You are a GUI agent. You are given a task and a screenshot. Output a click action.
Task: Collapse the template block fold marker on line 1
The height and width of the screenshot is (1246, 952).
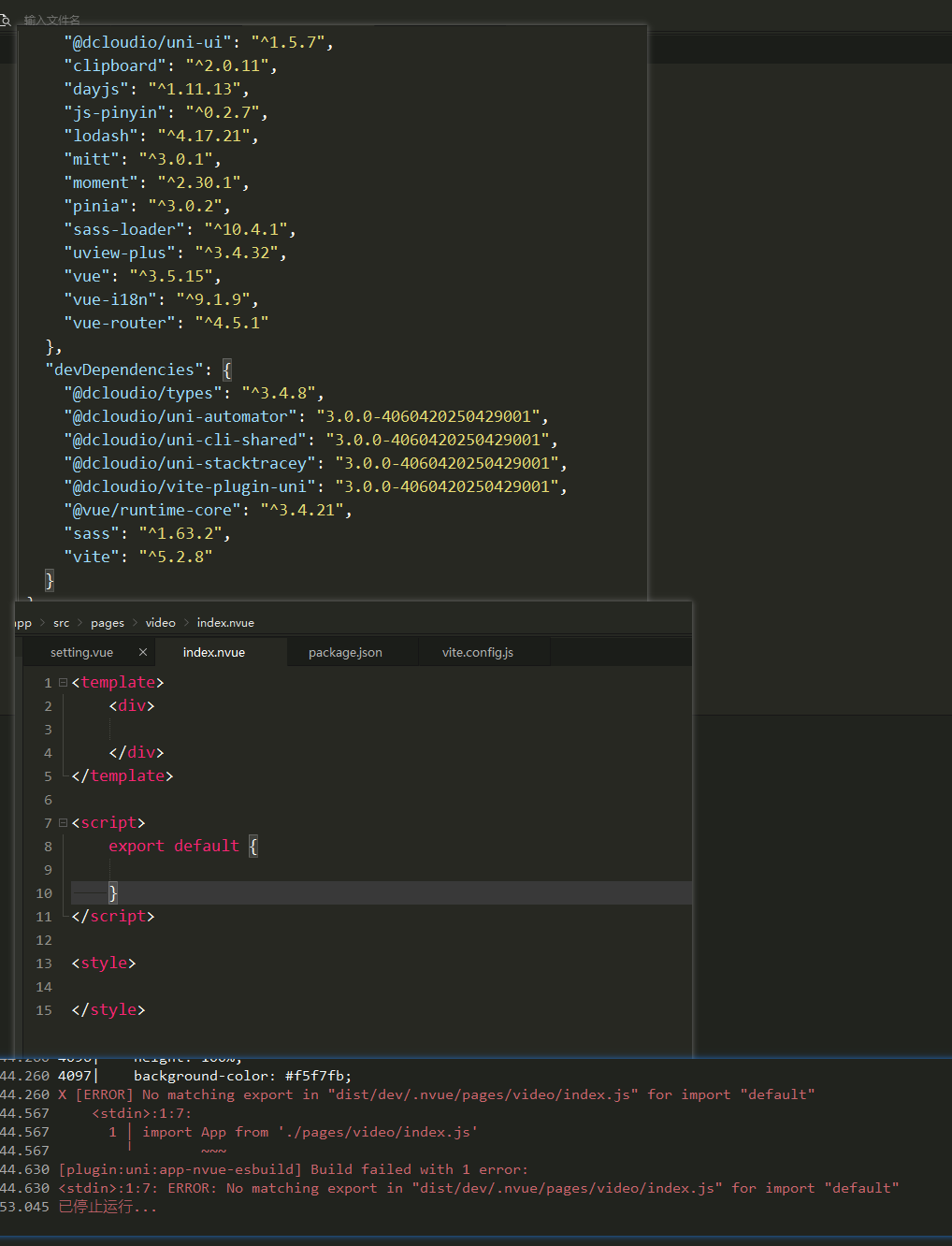[64, 683]
